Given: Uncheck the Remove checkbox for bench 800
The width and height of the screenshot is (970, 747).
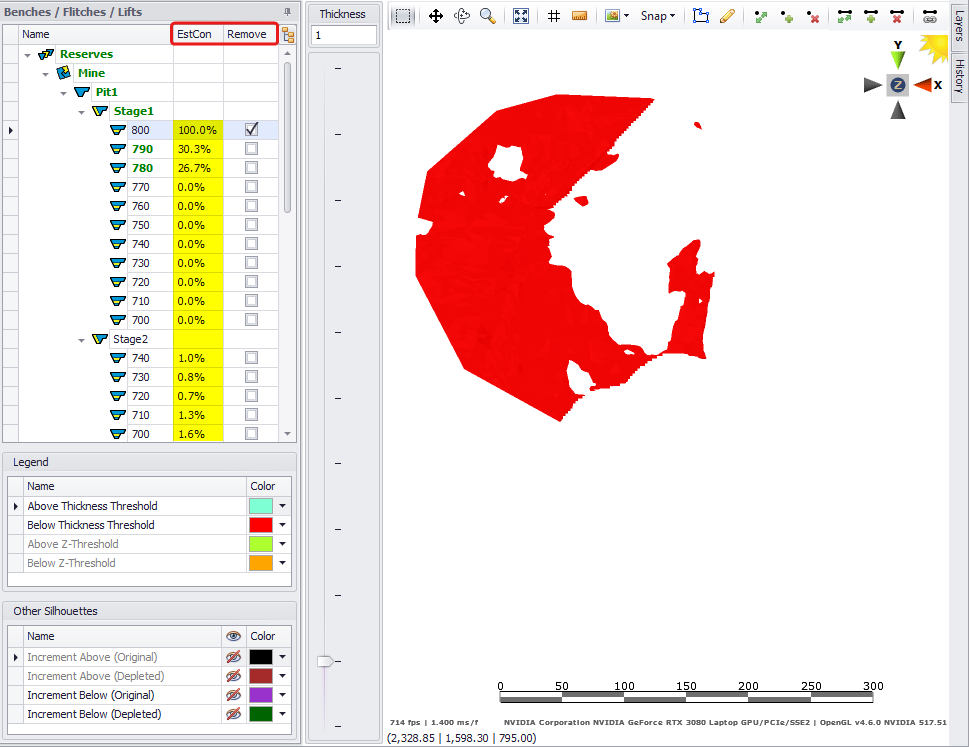Looking at the screenshot, I should [x=251, y=130].
